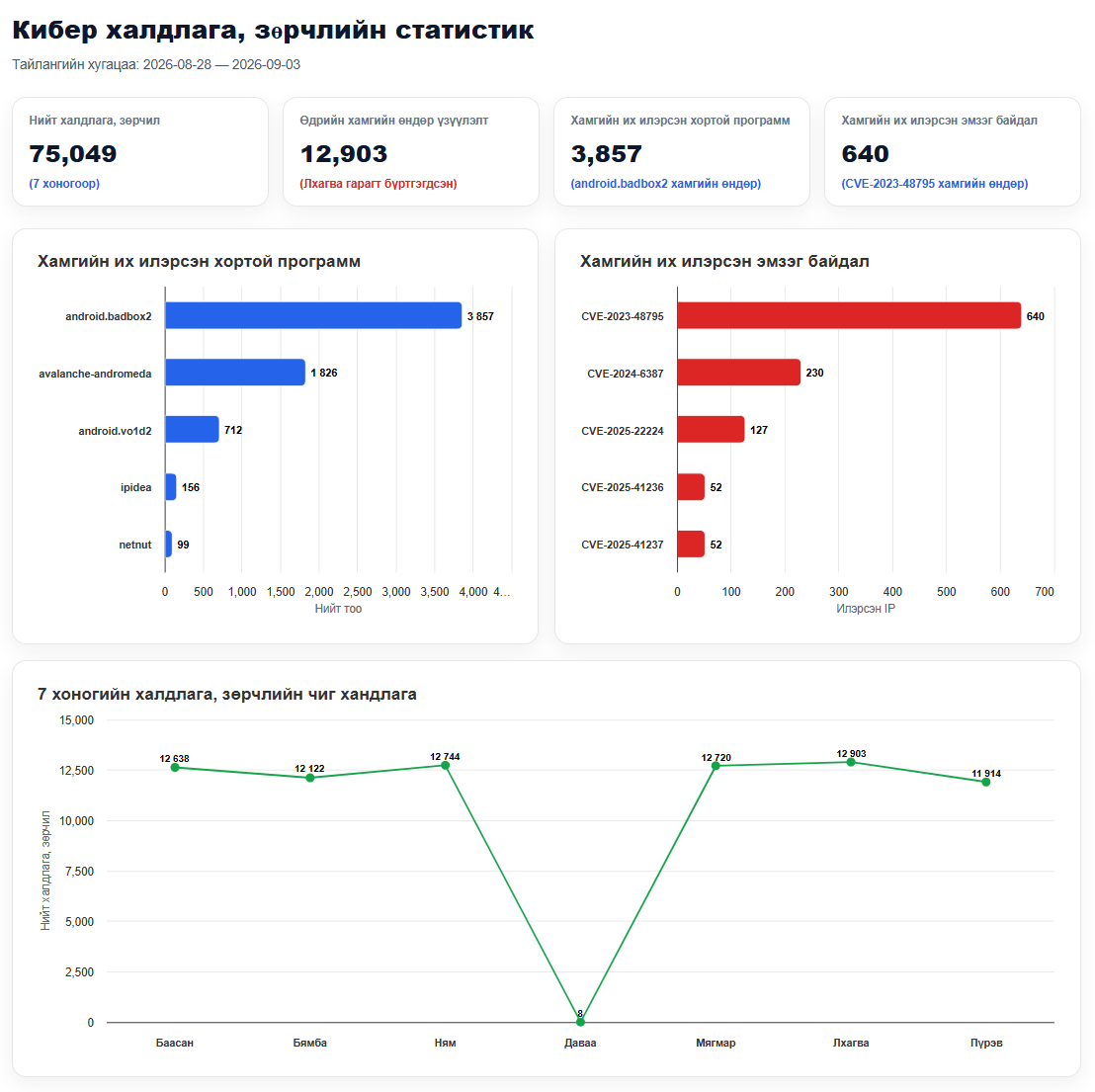Select the CVE-2025-41236 bar
This screenshot has width=1095, height=1092.
(692, 487)
